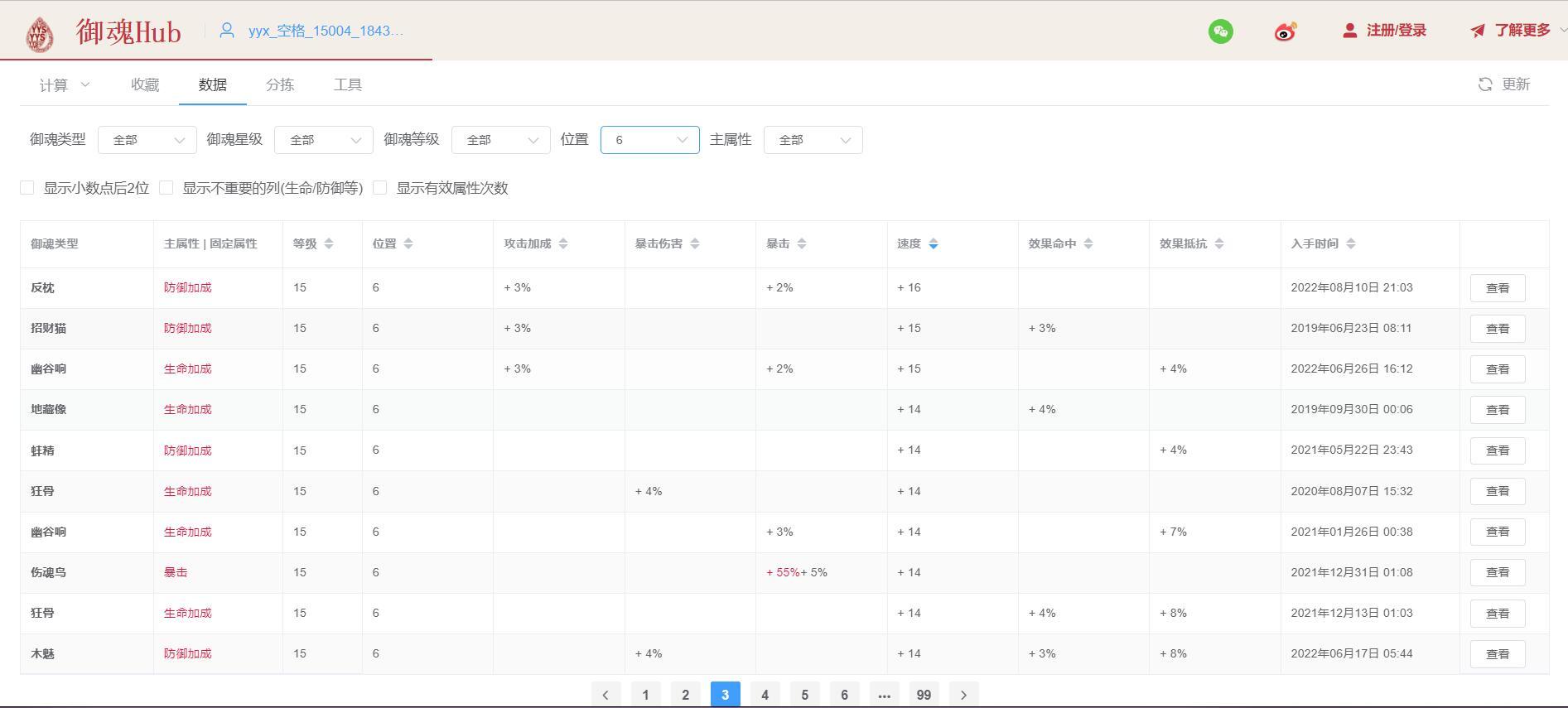Screen dimensions: 1568x708
Task: Click the refresh icon next to 更新
Action: point(1485,84)
